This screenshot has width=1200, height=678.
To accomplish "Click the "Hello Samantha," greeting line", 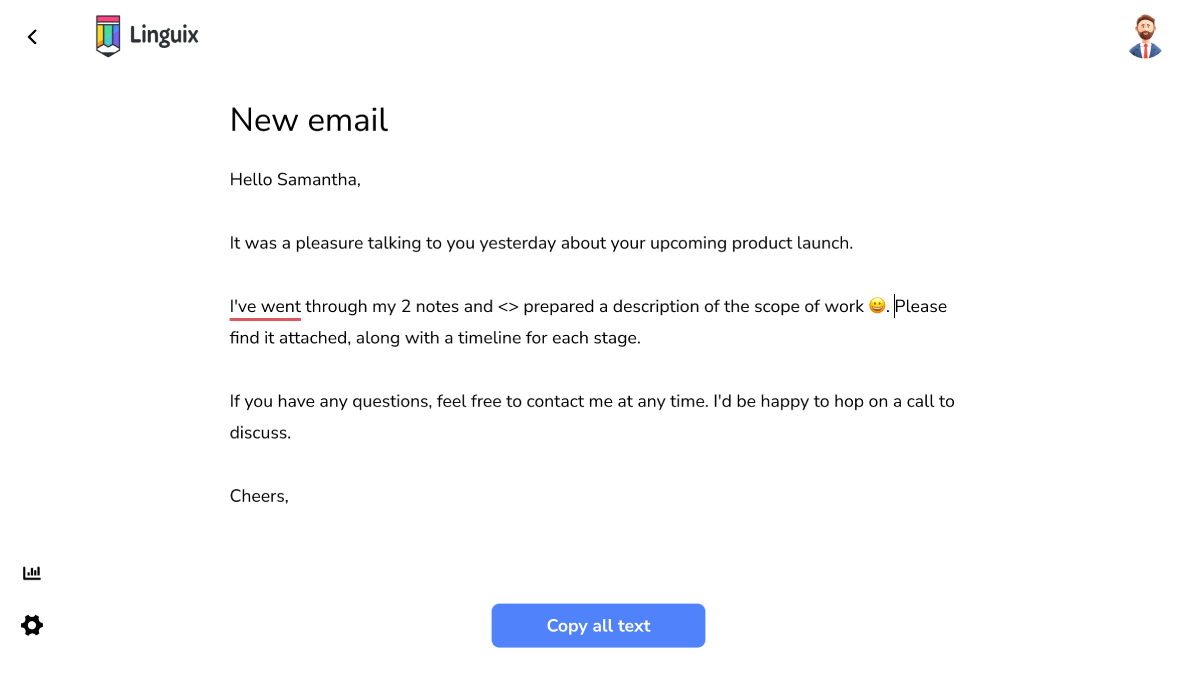I will 295,180.
